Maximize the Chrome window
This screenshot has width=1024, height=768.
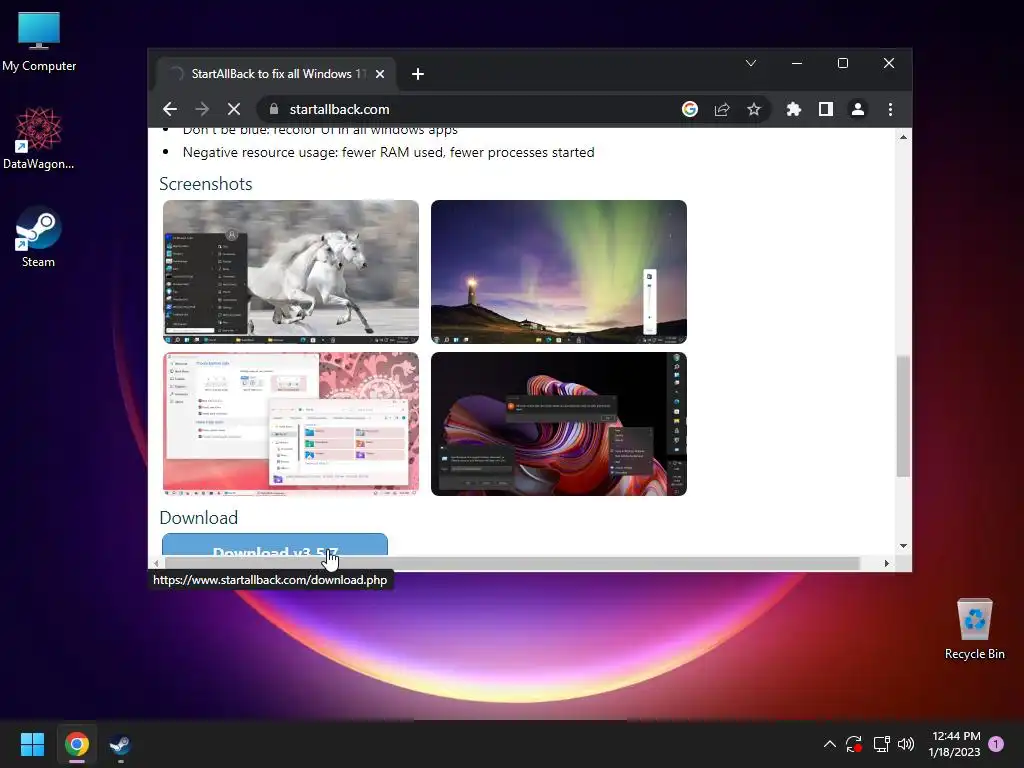[x=842, y=63]
